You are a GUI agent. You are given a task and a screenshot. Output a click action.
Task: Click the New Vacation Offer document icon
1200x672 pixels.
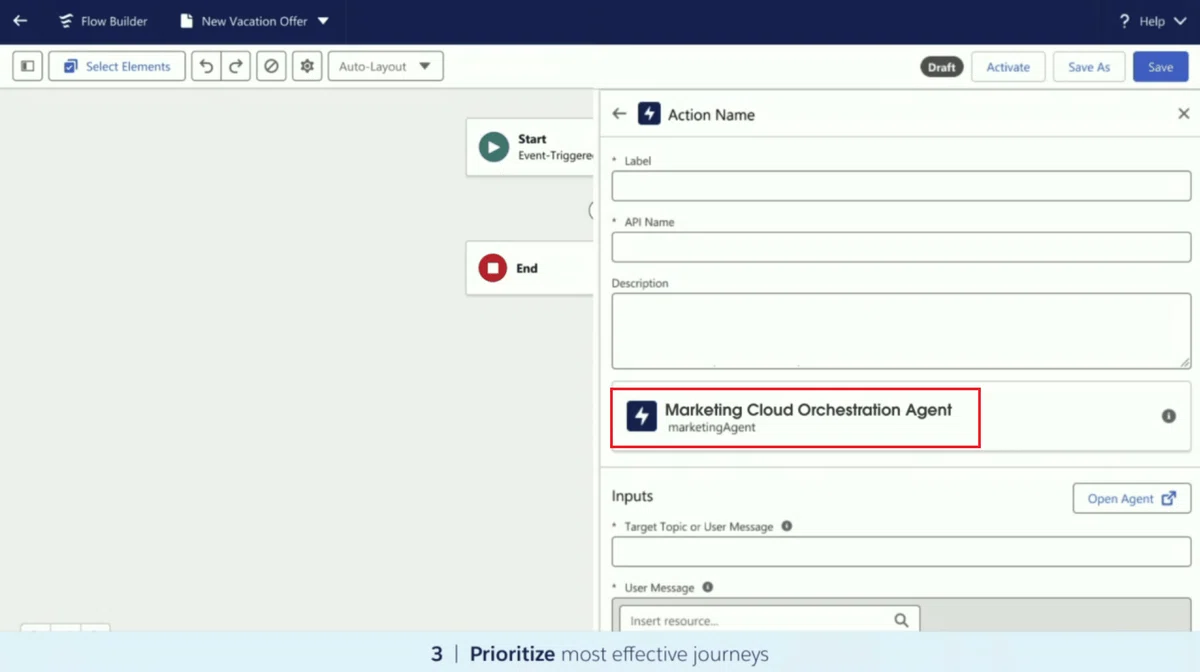coord(186,21)
